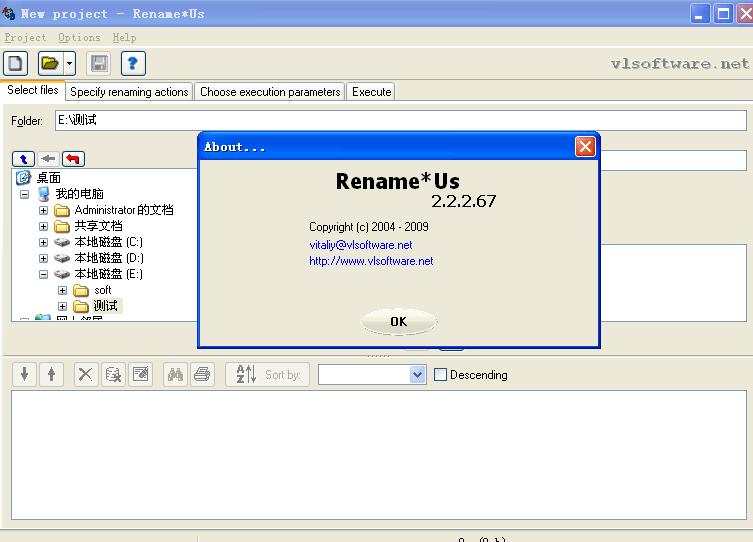Screen dimensions: 753x542
Task: Click the Open project folder icon
Action: click(x=50, y=63)
